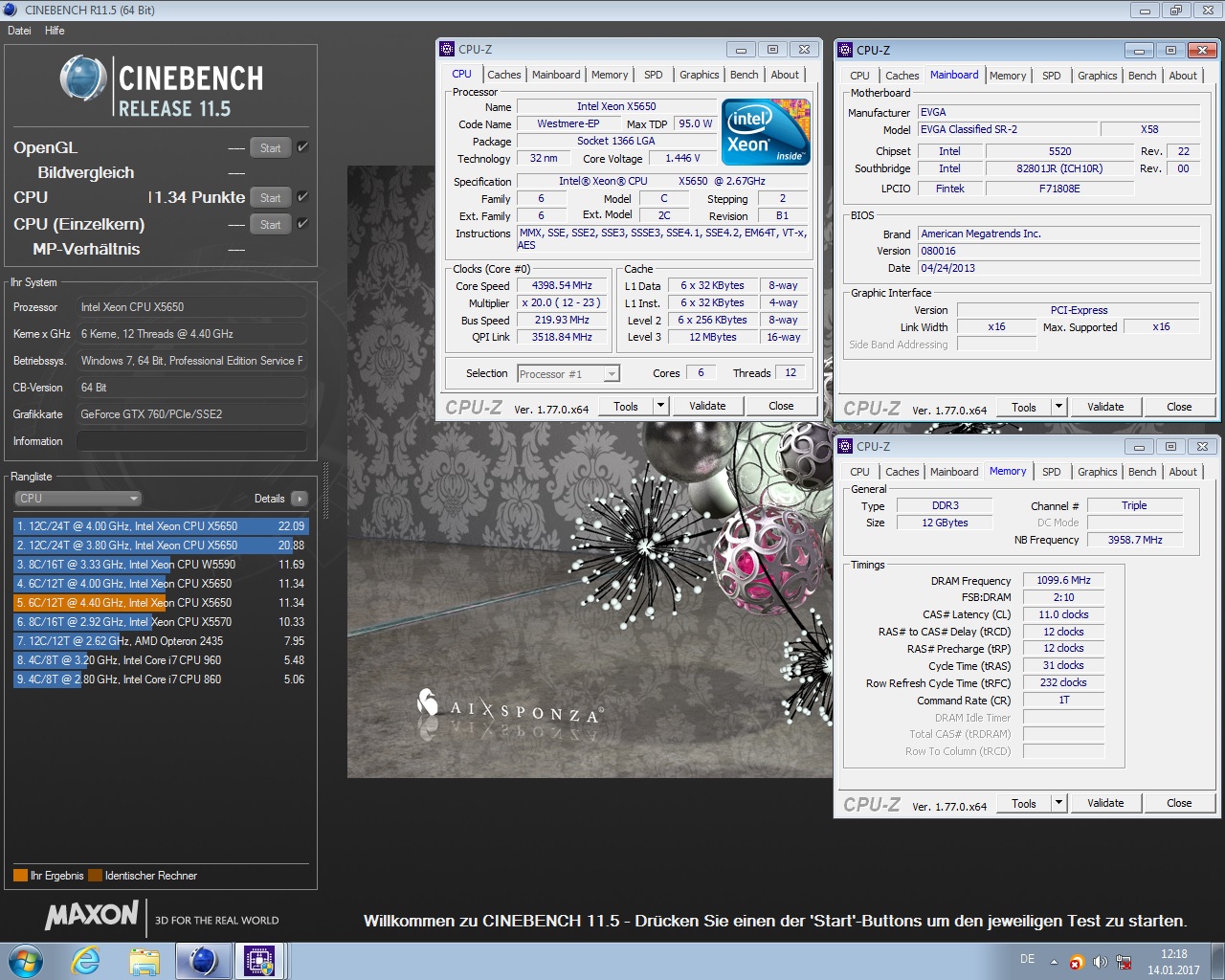
Task: Switch to CPU-Z taskbar icon
Action: (x=259, y=961)
